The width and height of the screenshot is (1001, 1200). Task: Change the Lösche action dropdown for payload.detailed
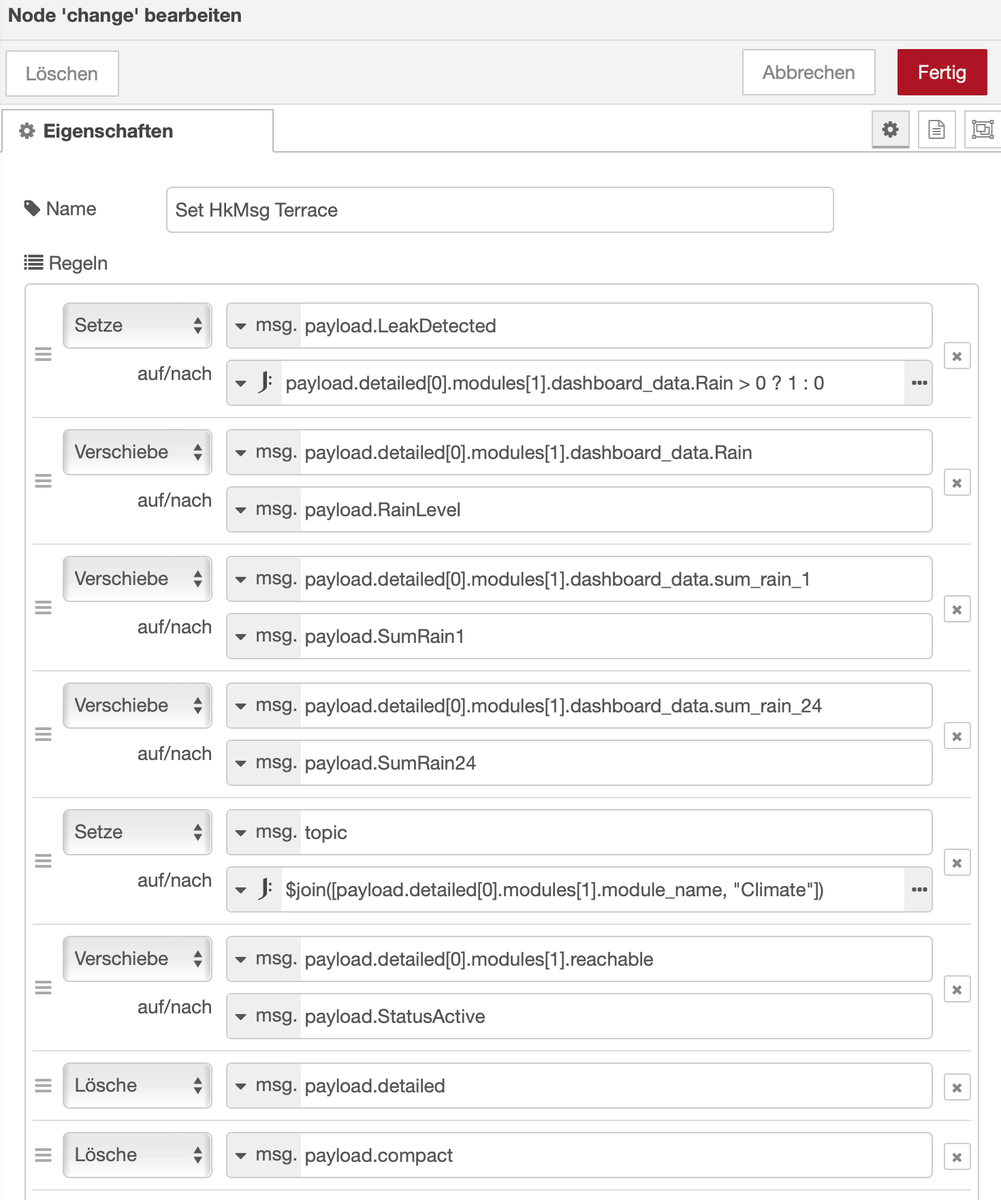137,1086
